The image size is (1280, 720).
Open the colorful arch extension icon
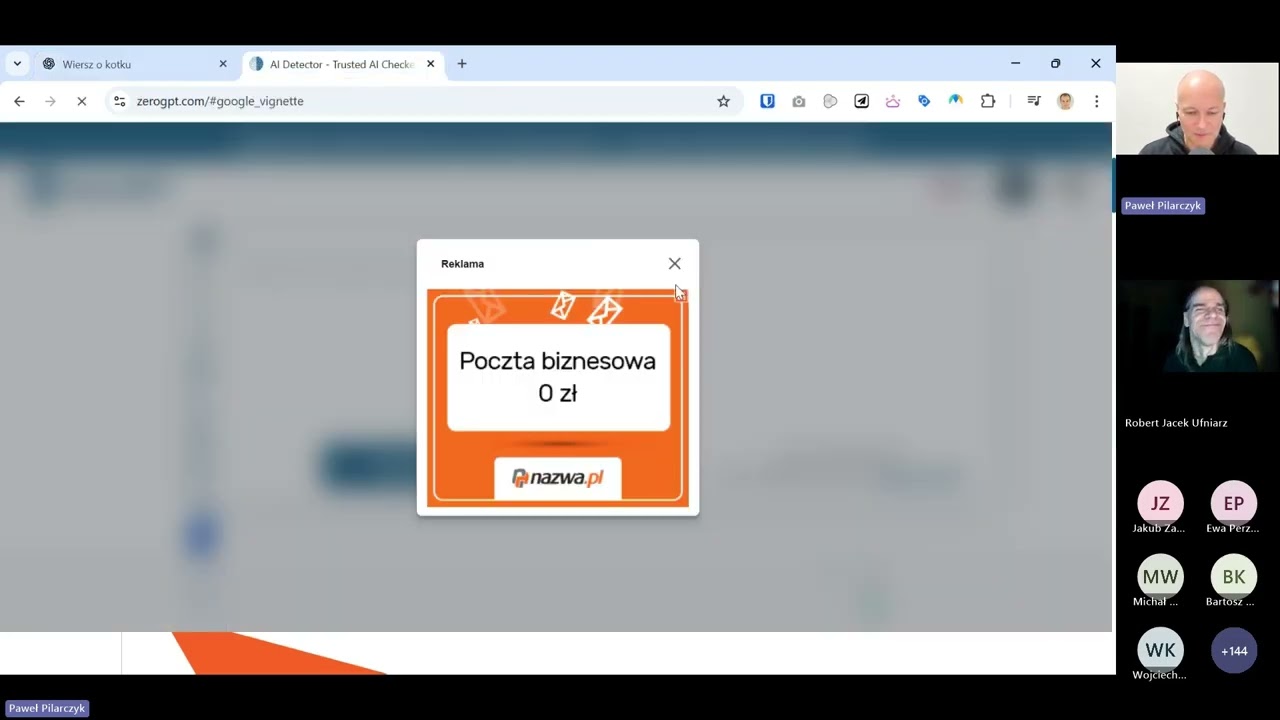tap(956, 101)
